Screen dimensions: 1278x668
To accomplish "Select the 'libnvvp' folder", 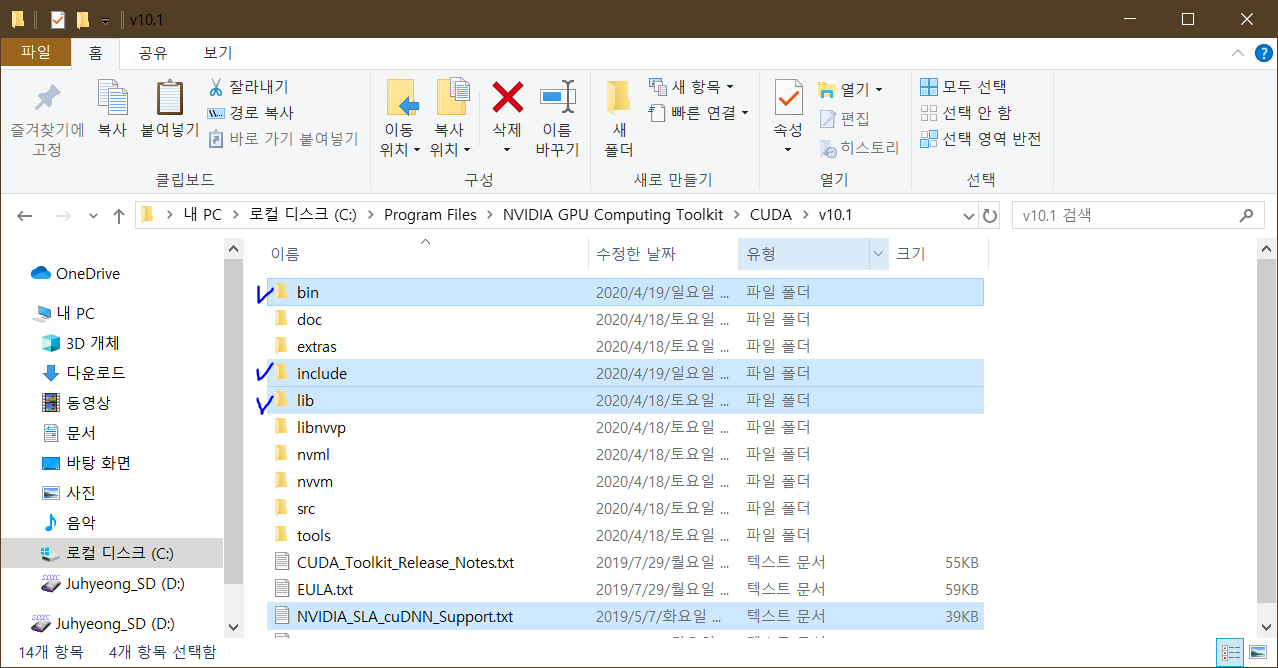I will [x=625, y=427].
